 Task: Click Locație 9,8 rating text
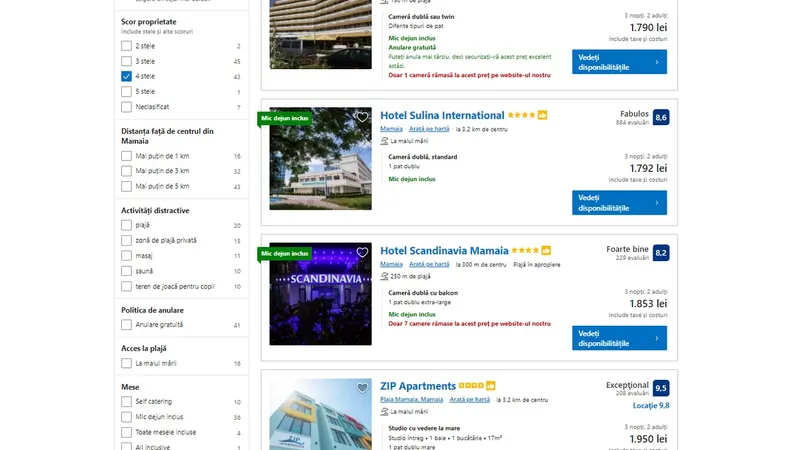651,406
